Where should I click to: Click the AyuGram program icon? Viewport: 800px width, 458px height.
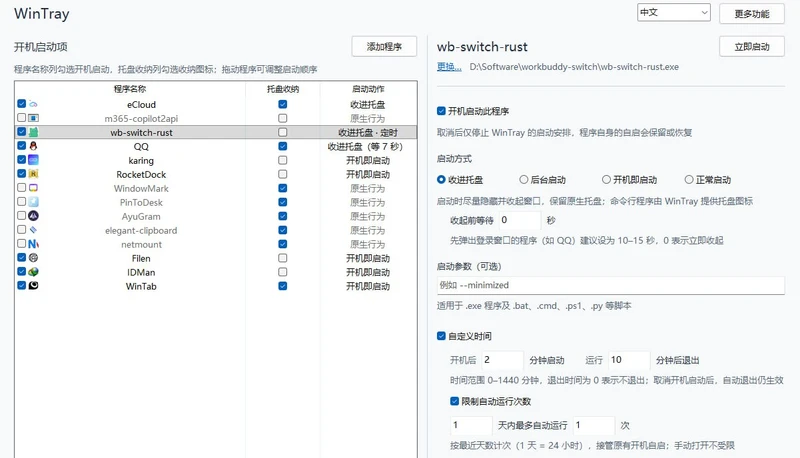[x=33, y=216]
